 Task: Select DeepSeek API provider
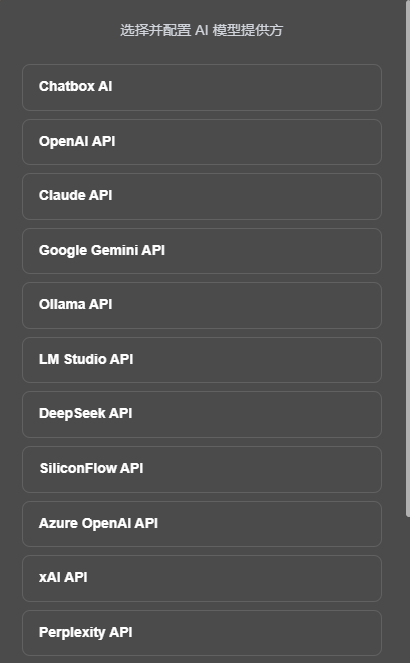(x=202, y=414)
